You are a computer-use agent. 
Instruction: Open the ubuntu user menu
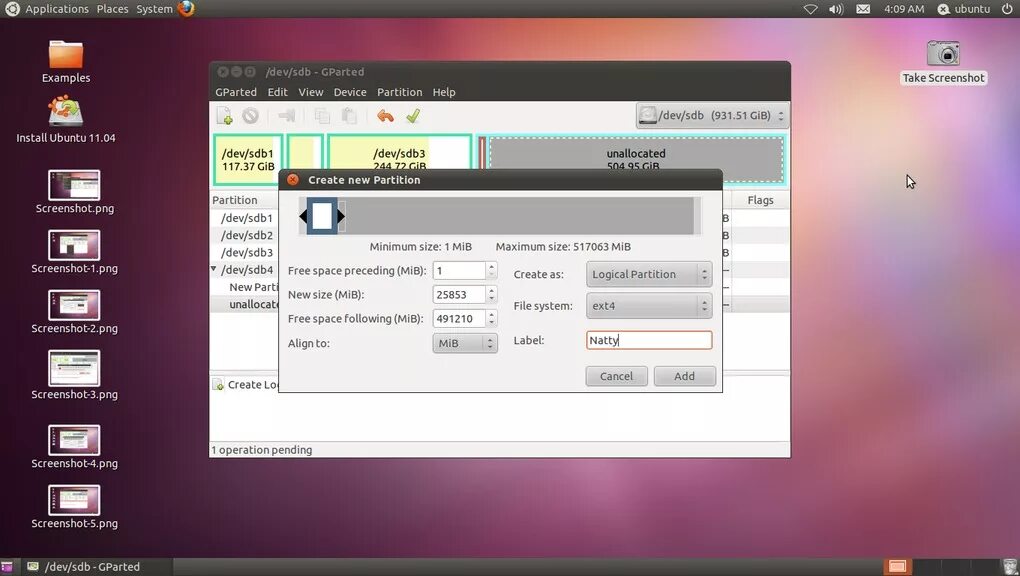pyautogui.click(x=964, y=9)
